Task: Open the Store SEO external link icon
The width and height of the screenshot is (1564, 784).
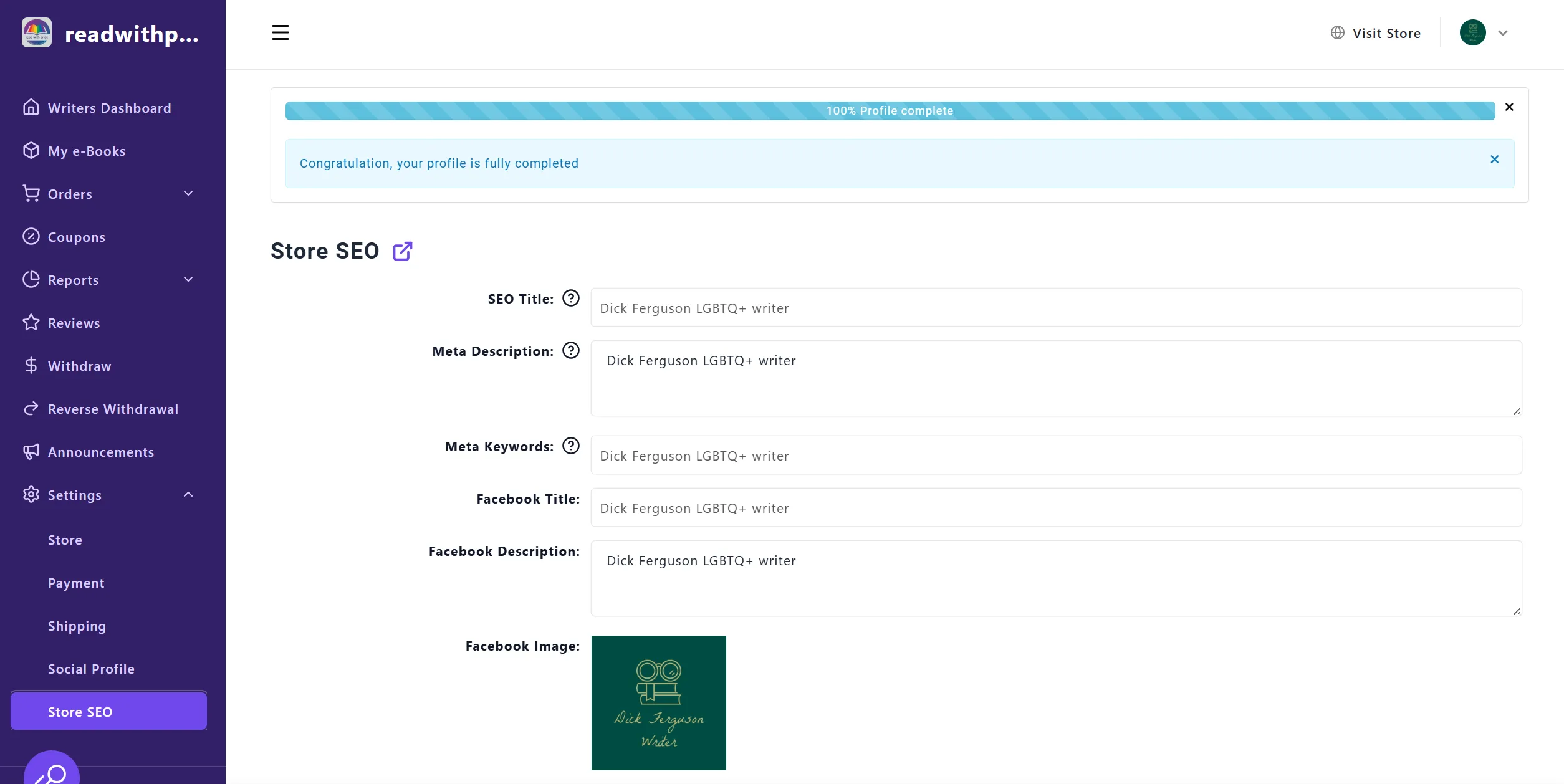Action: click(402, 251)
